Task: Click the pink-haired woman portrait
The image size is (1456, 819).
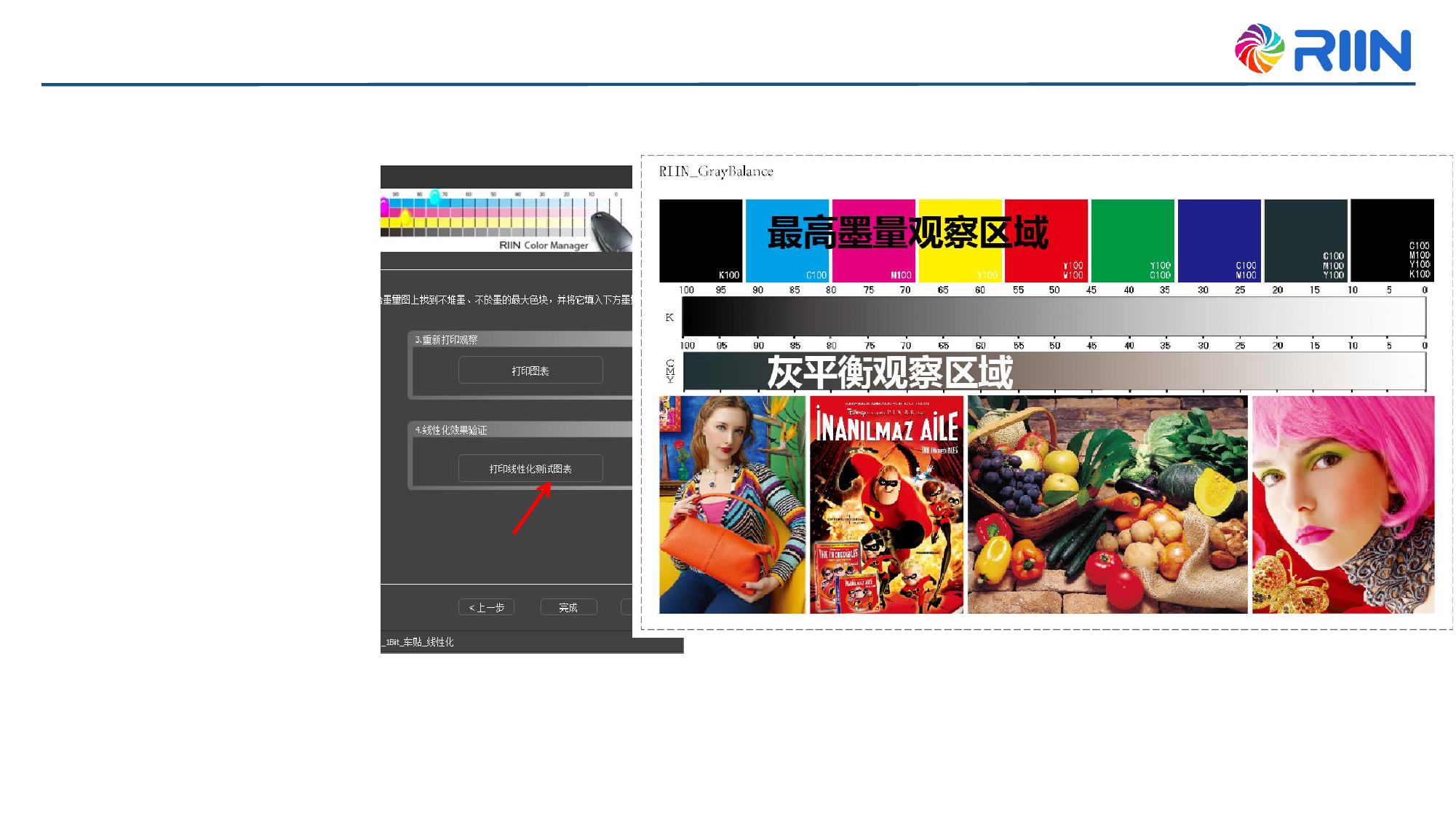Action: (1342, 505)
